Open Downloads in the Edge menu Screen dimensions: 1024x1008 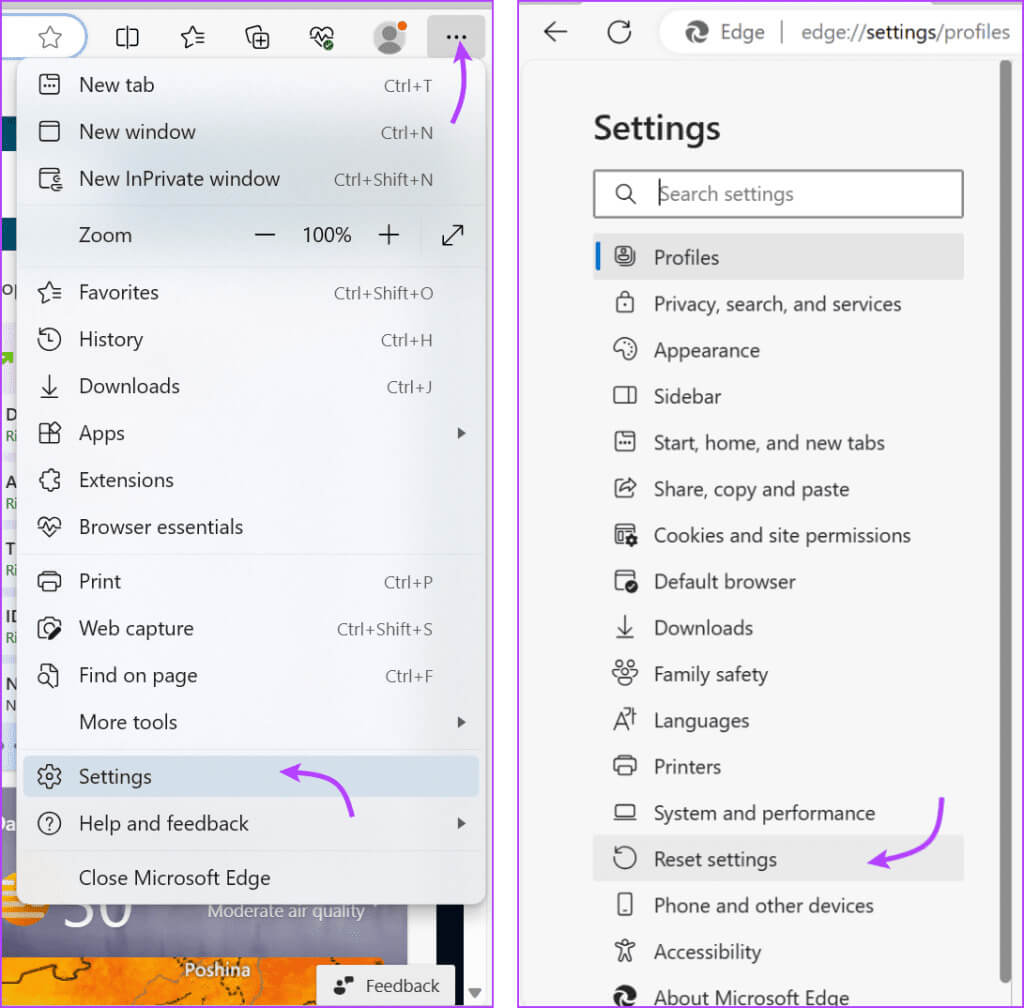click(x=251, y=386)
